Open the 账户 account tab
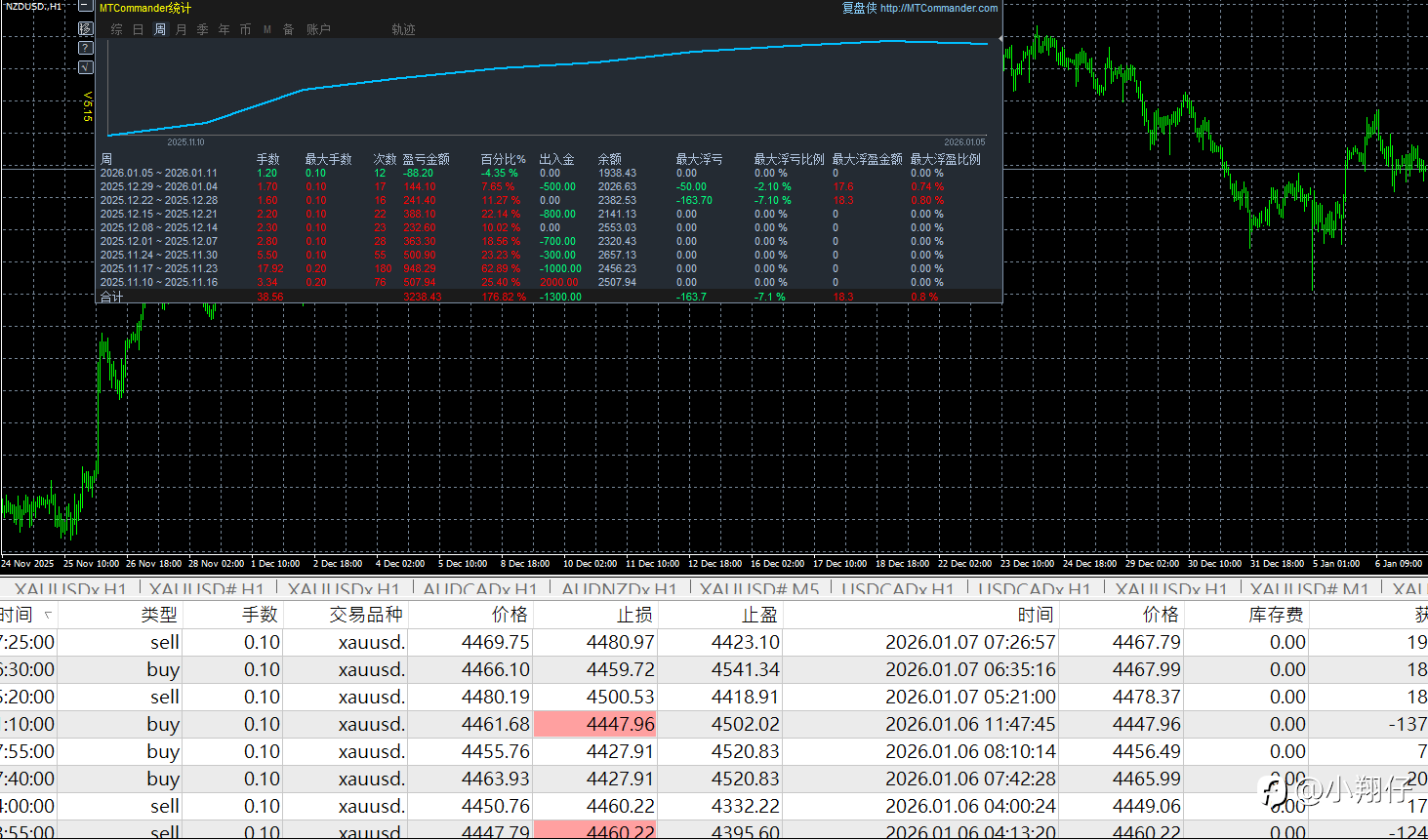 (318, 30)
